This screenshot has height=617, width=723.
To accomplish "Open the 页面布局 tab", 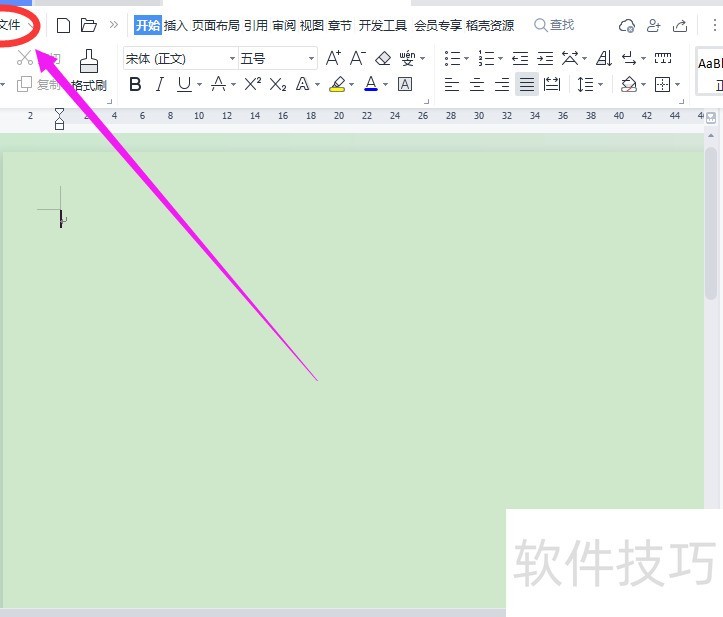I will [x=215, y=25].
